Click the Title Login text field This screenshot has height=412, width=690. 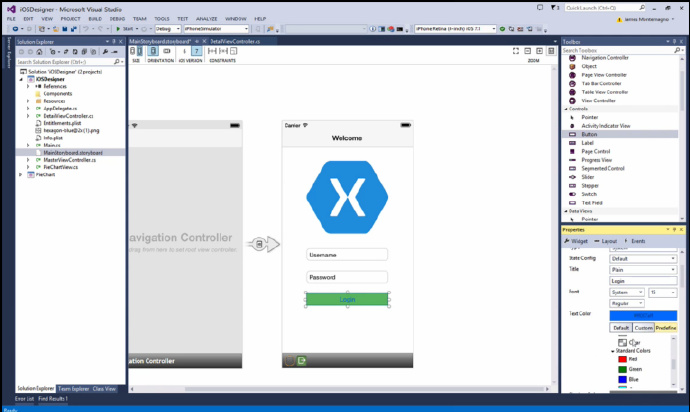coord(643,281)
